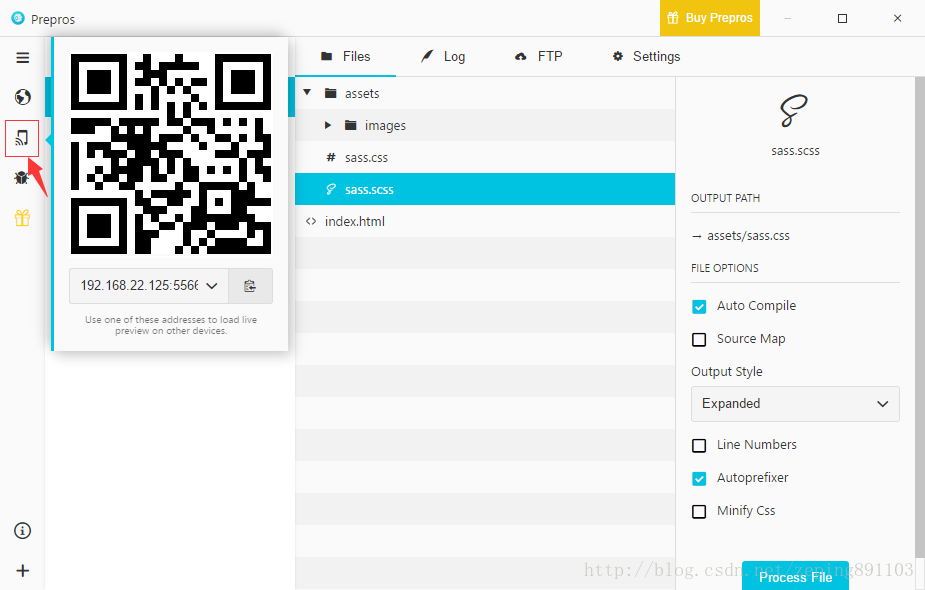Click the QR code image
The height and width of the screenshot is (590, 925).
[171, 154]
